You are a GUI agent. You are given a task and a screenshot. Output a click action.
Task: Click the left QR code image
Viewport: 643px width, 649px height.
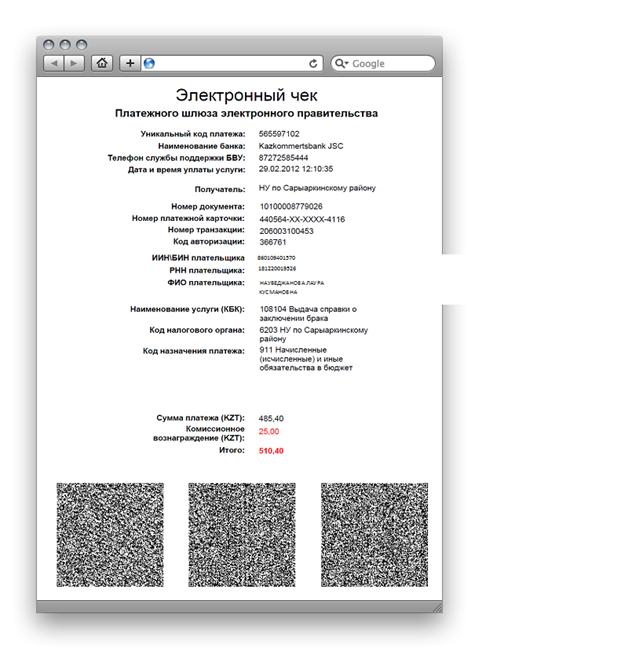click(x=110, y=535)
